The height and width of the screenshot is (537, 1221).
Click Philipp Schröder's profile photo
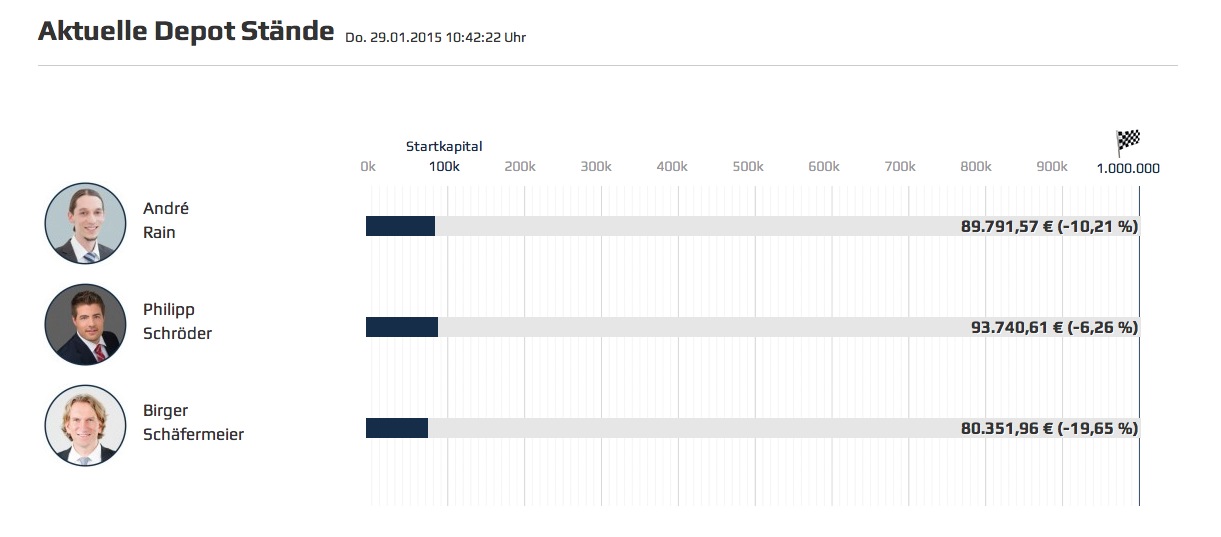(85, 324)
